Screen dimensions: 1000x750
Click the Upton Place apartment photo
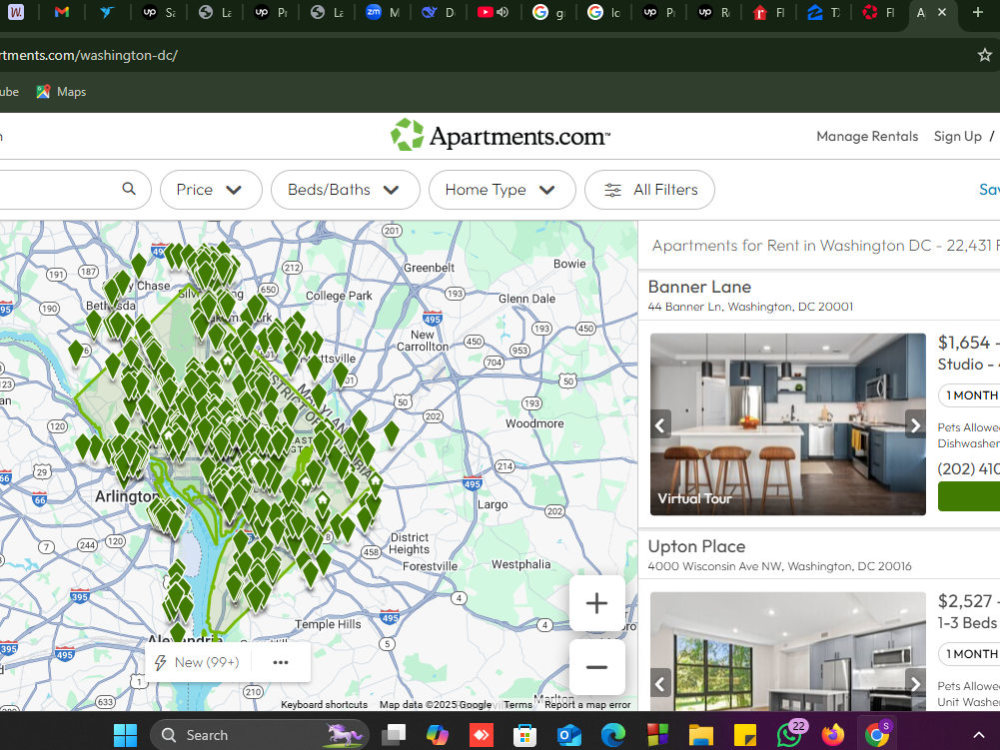click(x=788, y=652)
